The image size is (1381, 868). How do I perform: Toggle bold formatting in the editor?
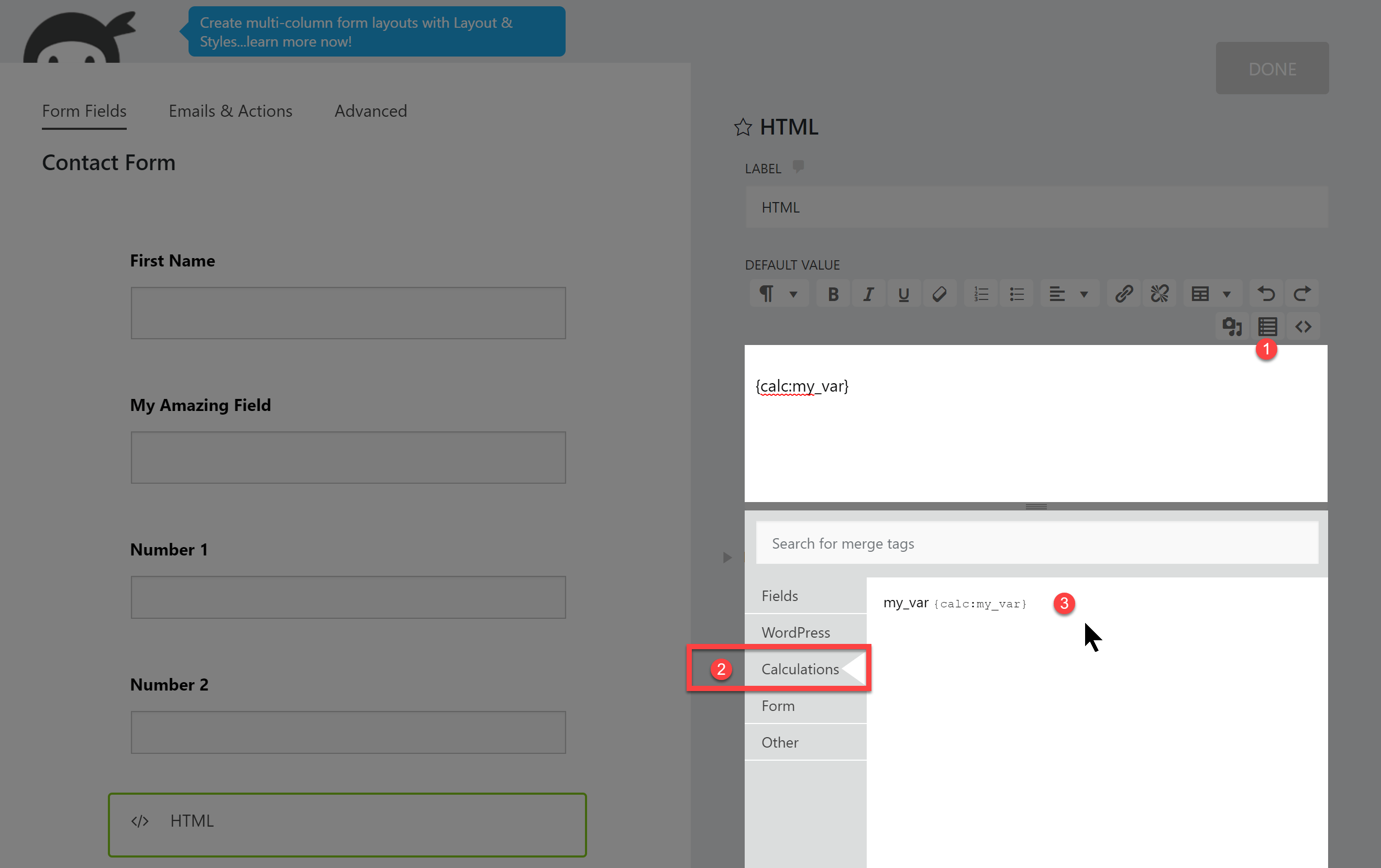833,294
